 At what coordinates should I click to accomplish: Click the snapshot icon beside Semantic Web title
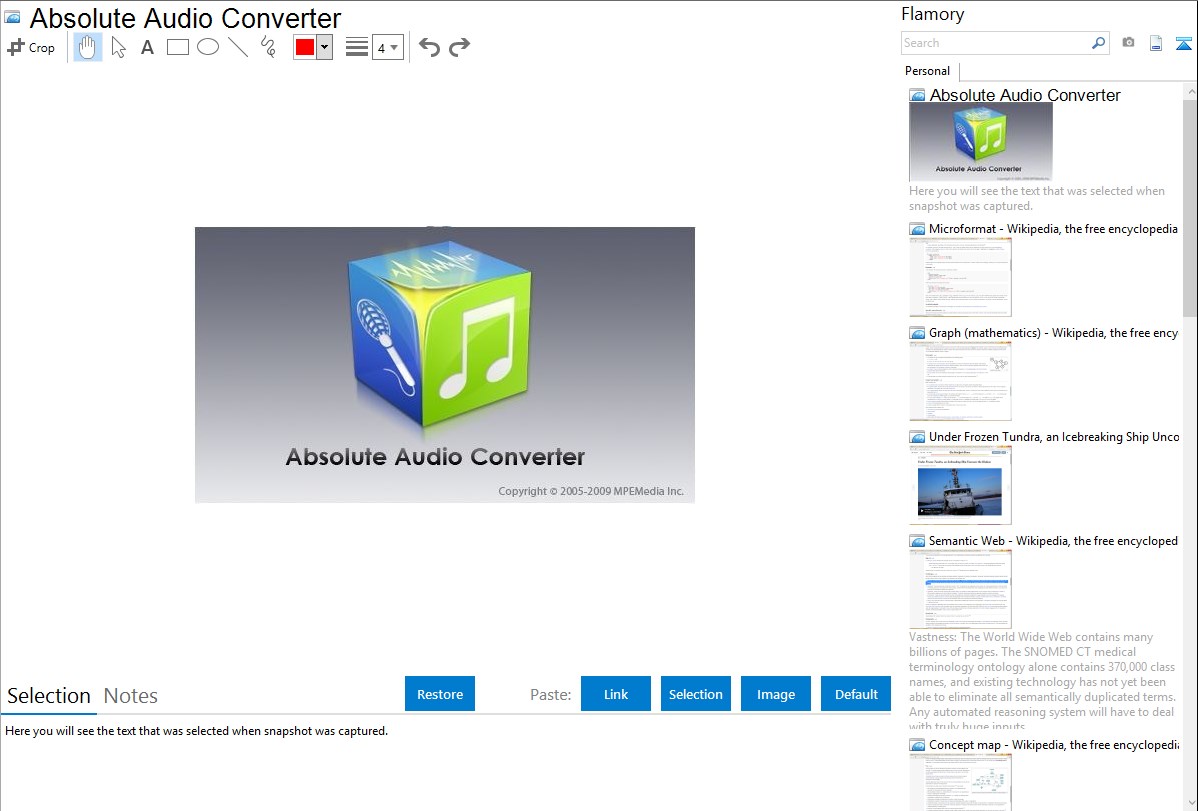[918, 541]
